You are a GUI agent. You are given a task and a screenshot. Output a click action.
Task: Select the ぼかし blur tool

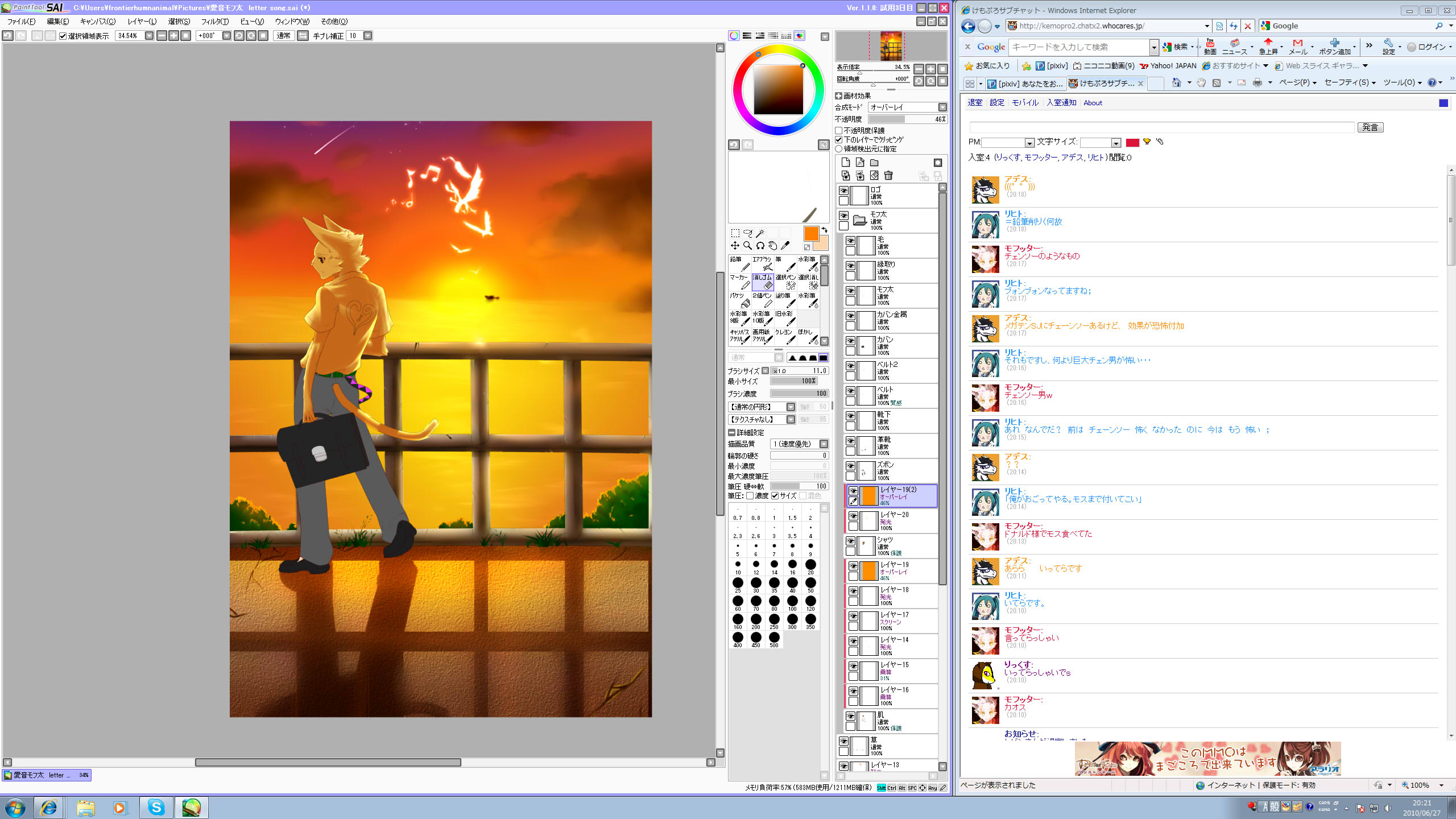[x=808, y=337]
